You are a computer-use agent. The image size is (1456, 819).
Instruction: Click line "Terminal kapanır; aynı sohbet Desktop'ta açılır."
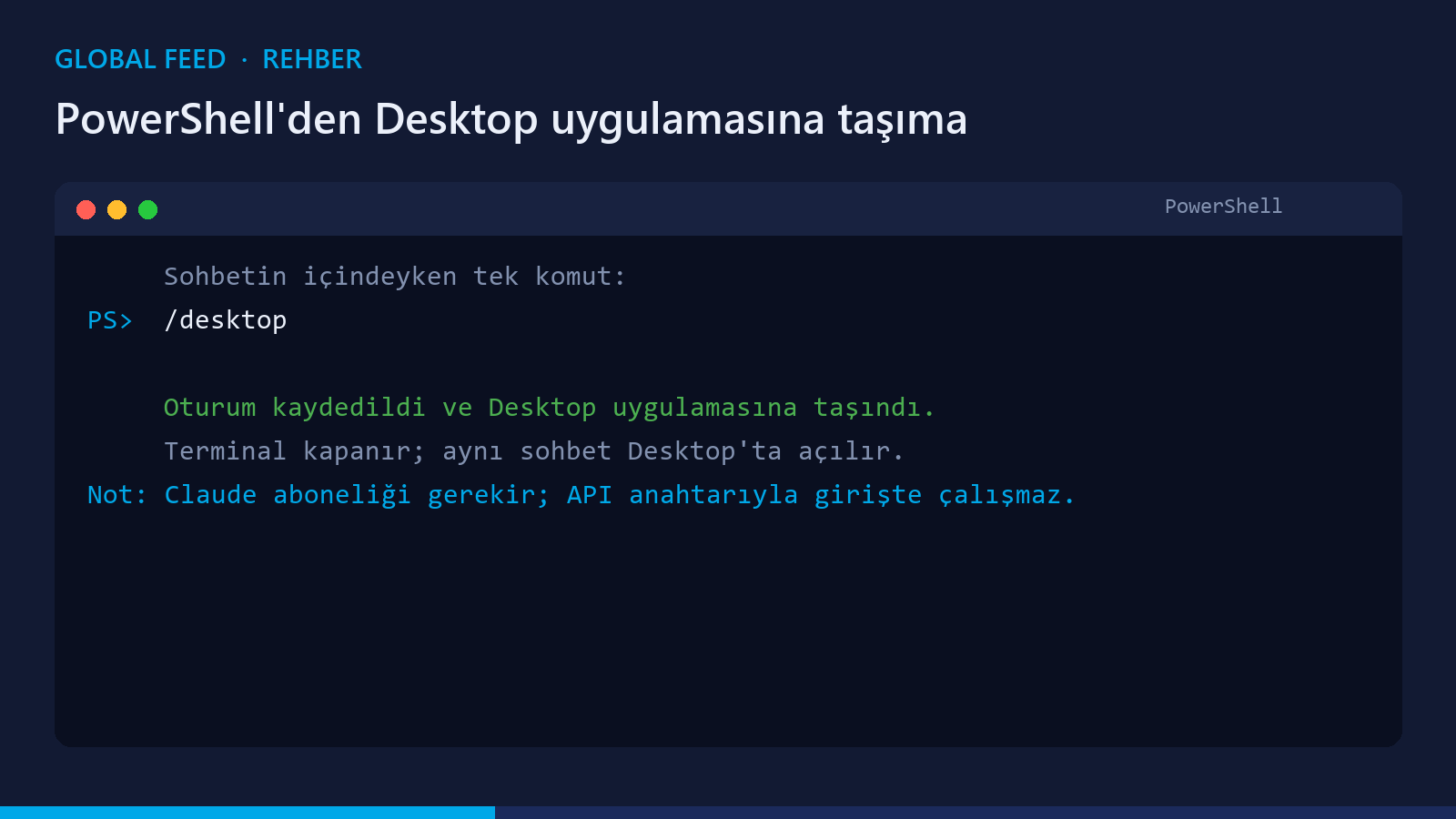pos(533,451)
